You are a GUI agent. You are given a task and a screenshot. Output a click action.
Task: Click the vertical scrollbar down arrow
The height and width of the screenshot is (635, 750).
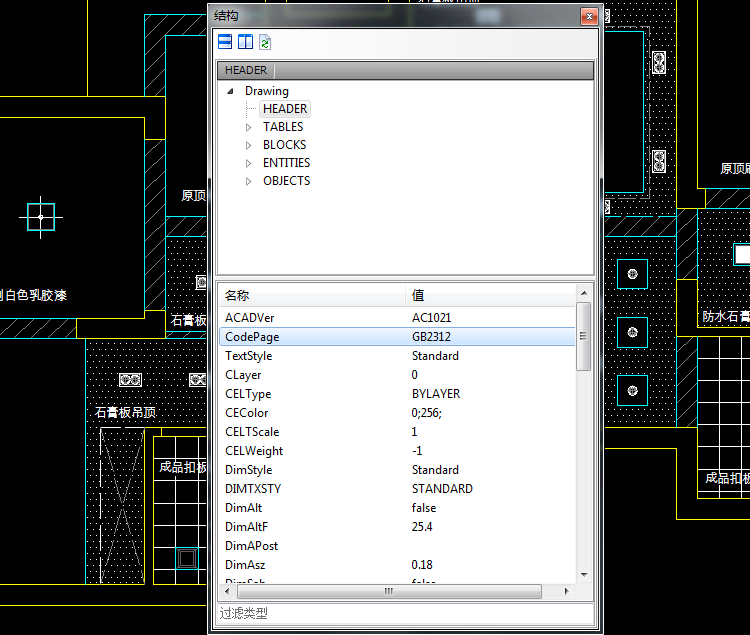tap(584, 575)
